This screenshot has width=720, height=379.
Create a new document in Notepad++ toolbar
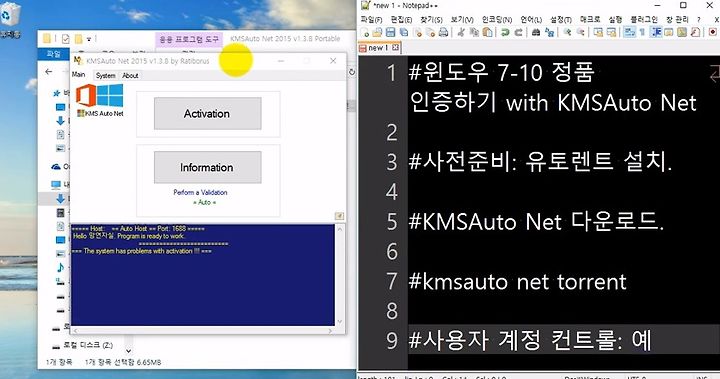[366, 32]
